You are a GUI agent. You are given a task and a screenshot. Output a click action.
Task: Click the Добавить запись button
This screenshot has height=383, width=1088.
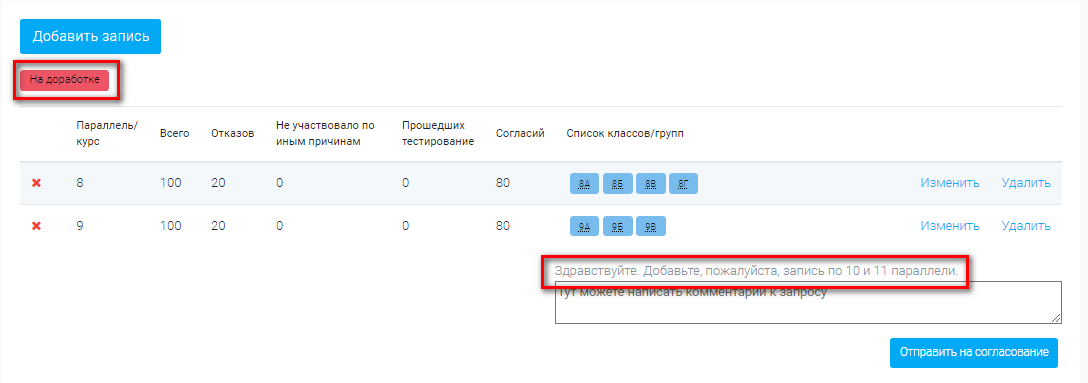tap(90, 36)
